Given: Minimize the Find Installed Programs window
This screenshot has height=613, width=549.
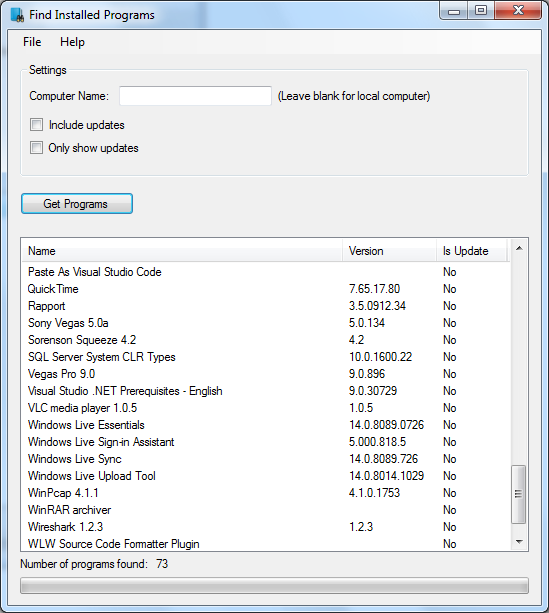Looking at the screenshot, I should [x=454, y=11].
